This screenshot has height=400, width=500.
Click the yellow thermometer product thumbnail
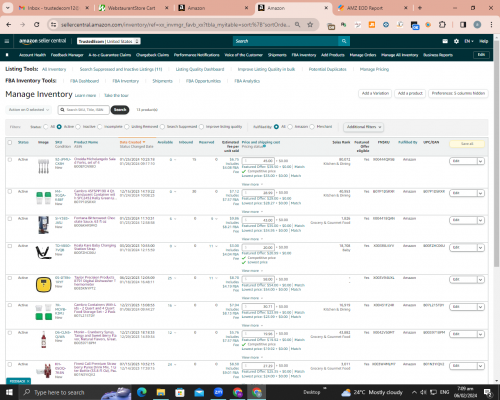[44, 285]
